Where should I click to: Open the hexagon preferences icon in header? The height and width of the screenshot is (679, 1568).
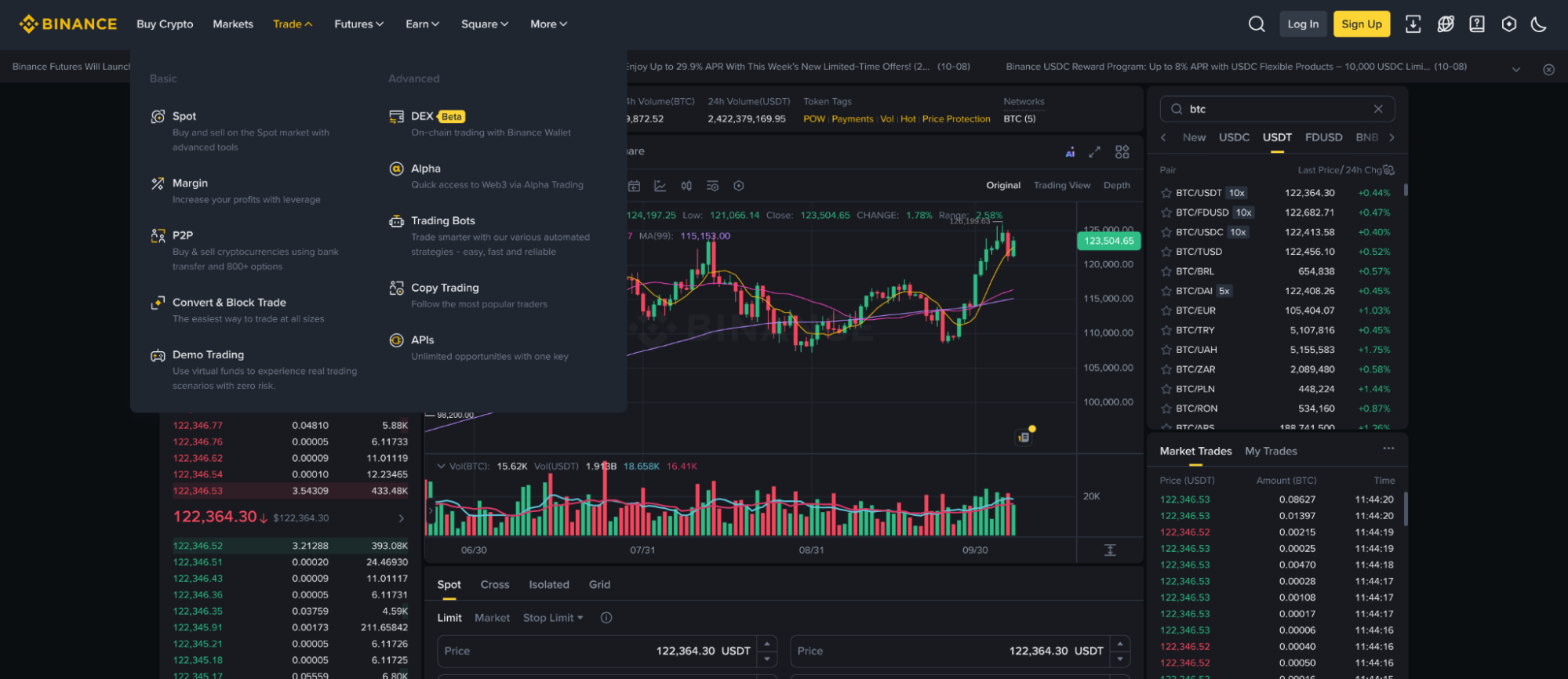pos(1508,24)
